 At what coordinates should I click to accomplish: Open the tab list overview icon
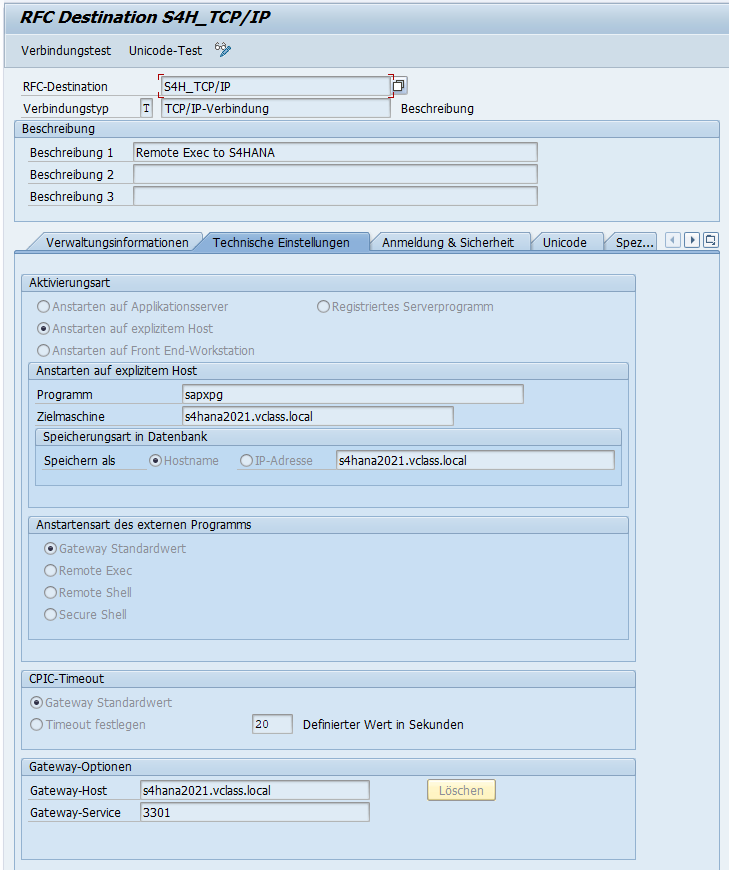tap(711, 240)
